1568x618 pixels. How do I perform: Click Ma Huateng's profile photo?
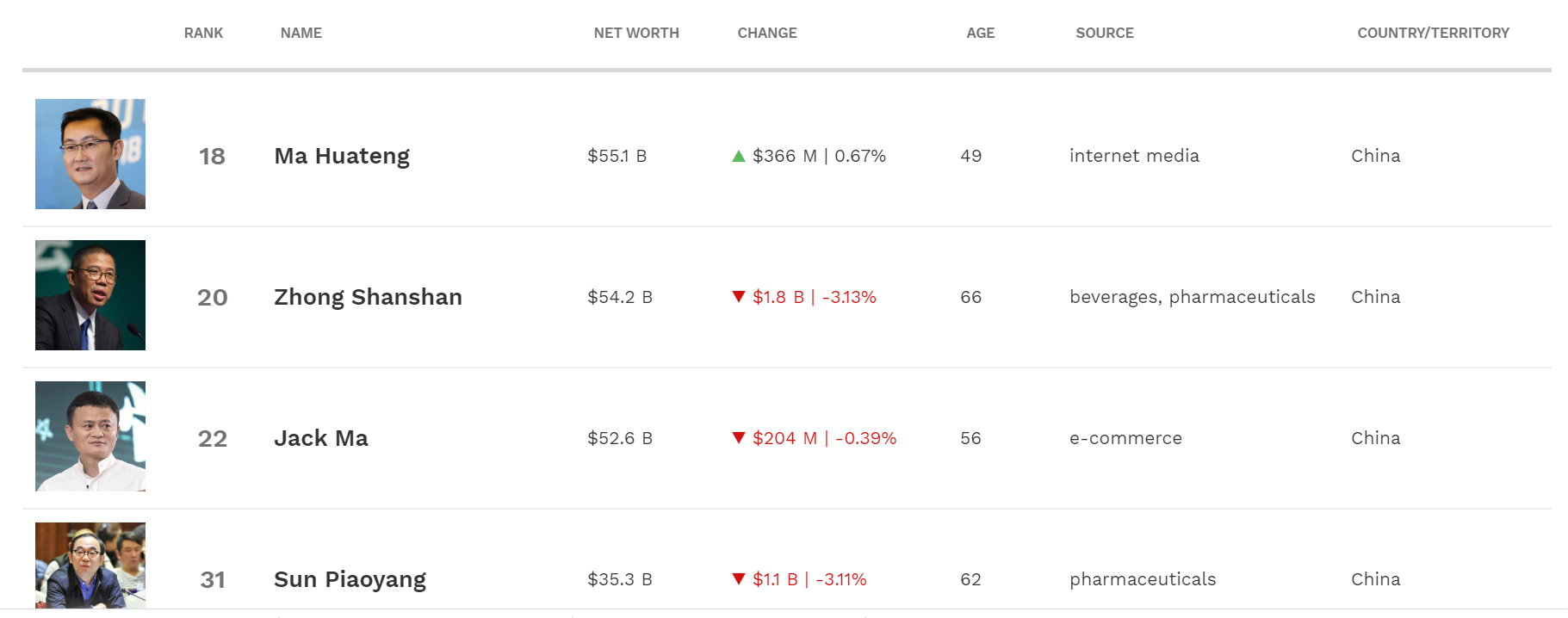(x=90, y=154)
